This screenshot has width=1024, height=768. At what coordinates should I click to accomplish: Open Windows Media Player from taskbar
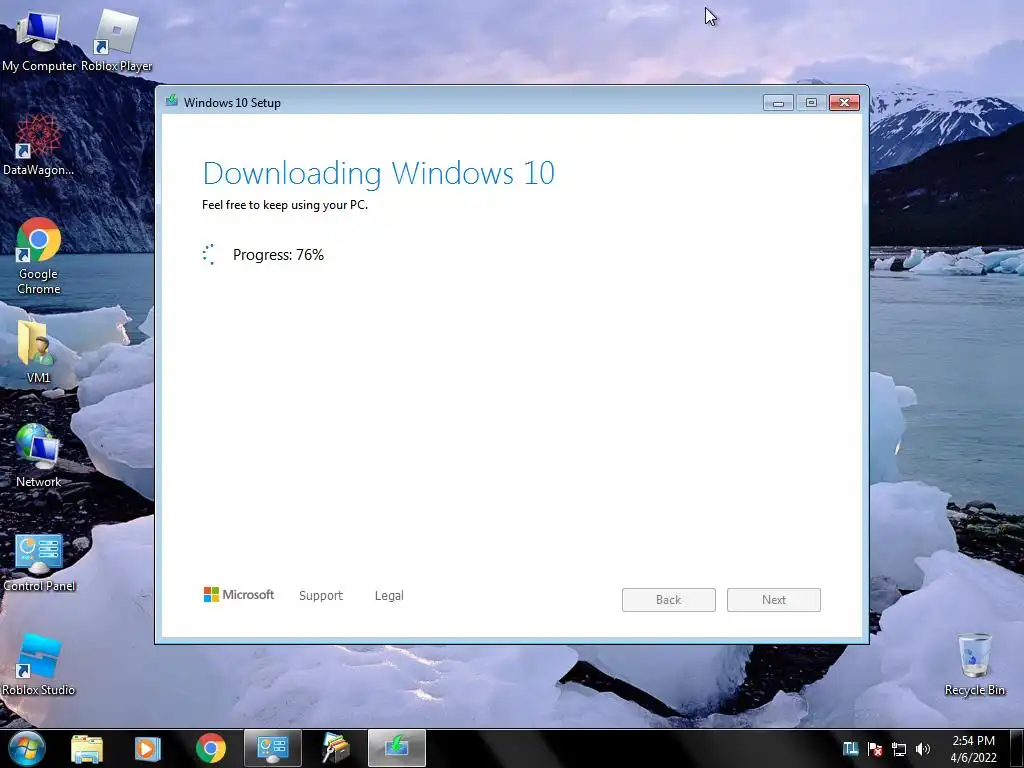(x=146, y=748)
